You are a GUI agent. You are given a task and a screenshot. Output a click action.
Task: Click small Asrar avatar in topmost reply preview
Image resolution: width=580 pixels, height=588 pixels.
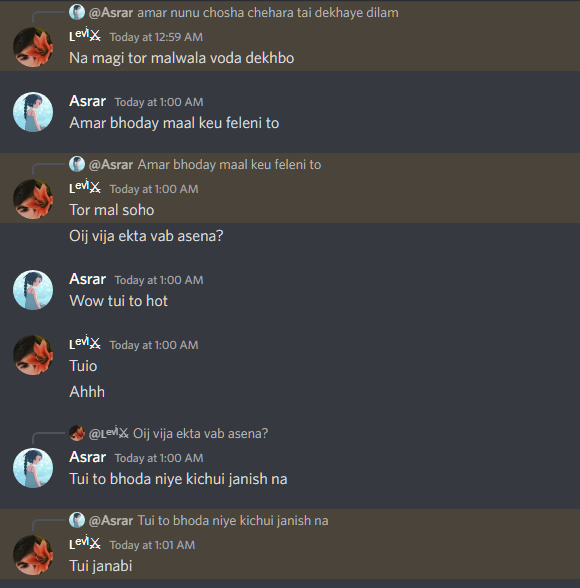coord(77,12)
